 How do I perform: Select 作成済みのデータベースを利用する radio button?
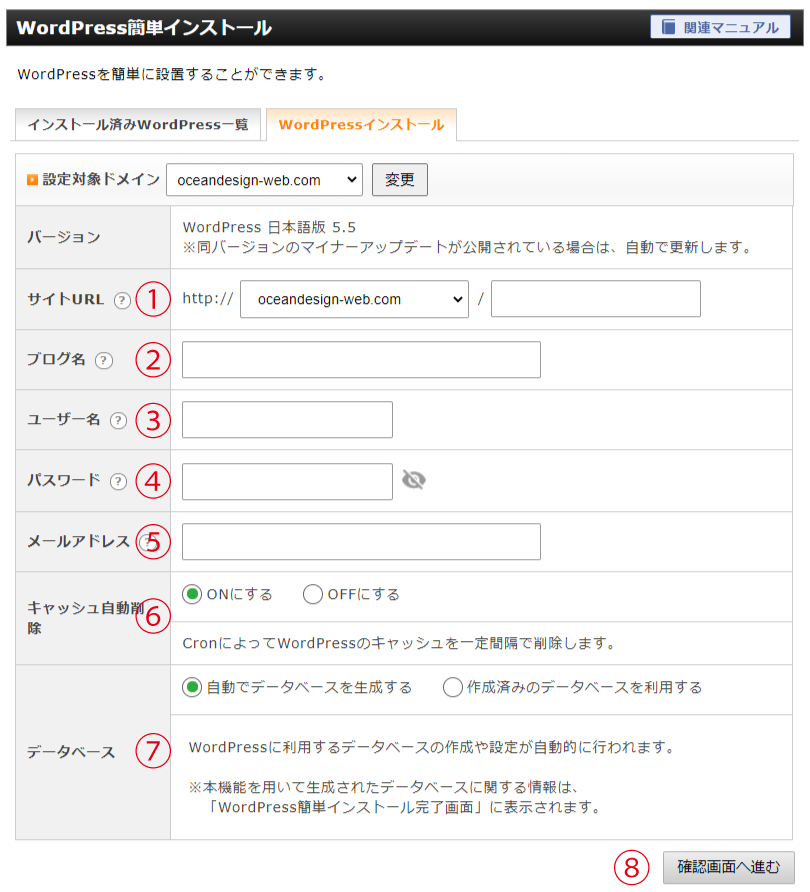pos(452,687)
